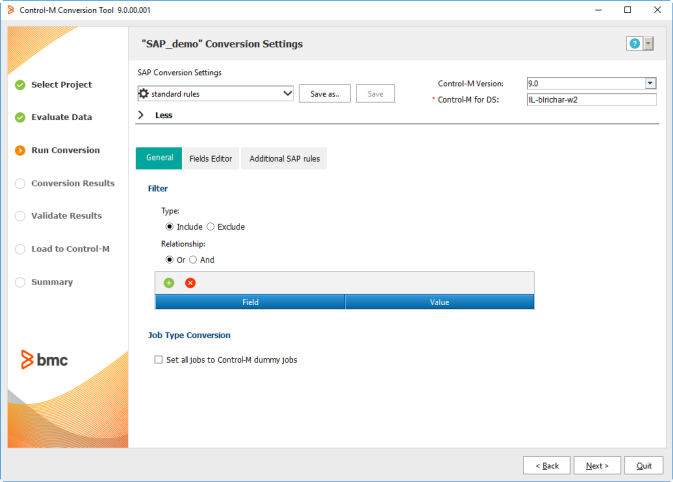Click the bmc logo in sidebar
This screenshot has width=673, height=482.
tap(44, 360)
